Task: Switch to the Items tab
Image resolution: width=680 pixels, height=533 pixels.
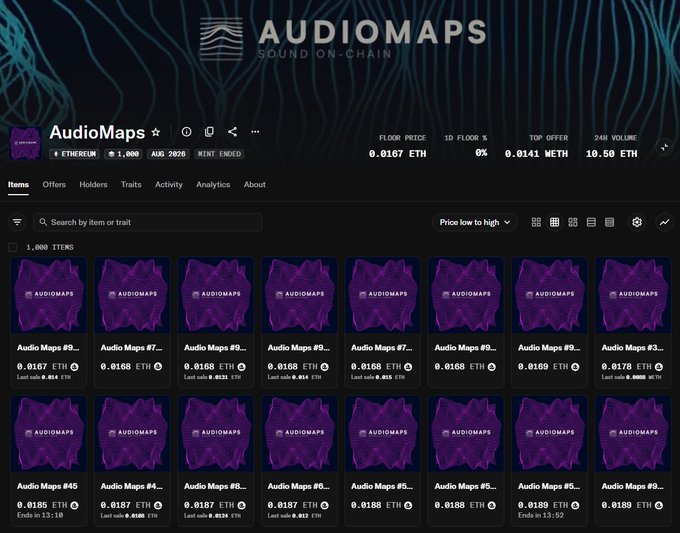Action: pyautogui.click(x=18, y=185)
